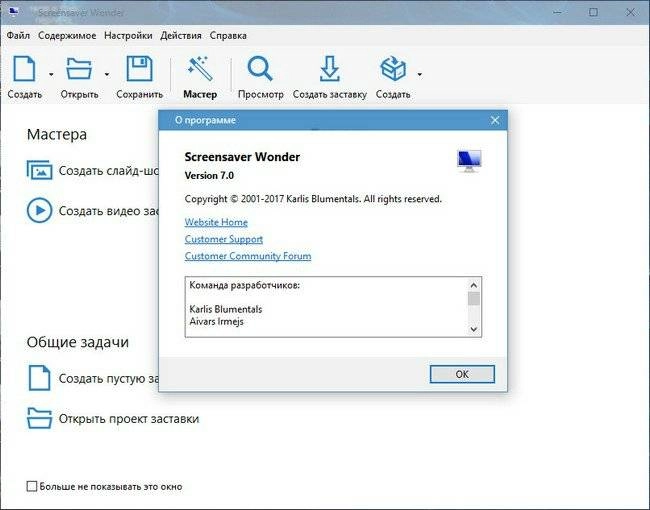Viewport: 650px width, 510px height.
Task: Click the Создать new project toolbar icon
Action: [24, 69]
